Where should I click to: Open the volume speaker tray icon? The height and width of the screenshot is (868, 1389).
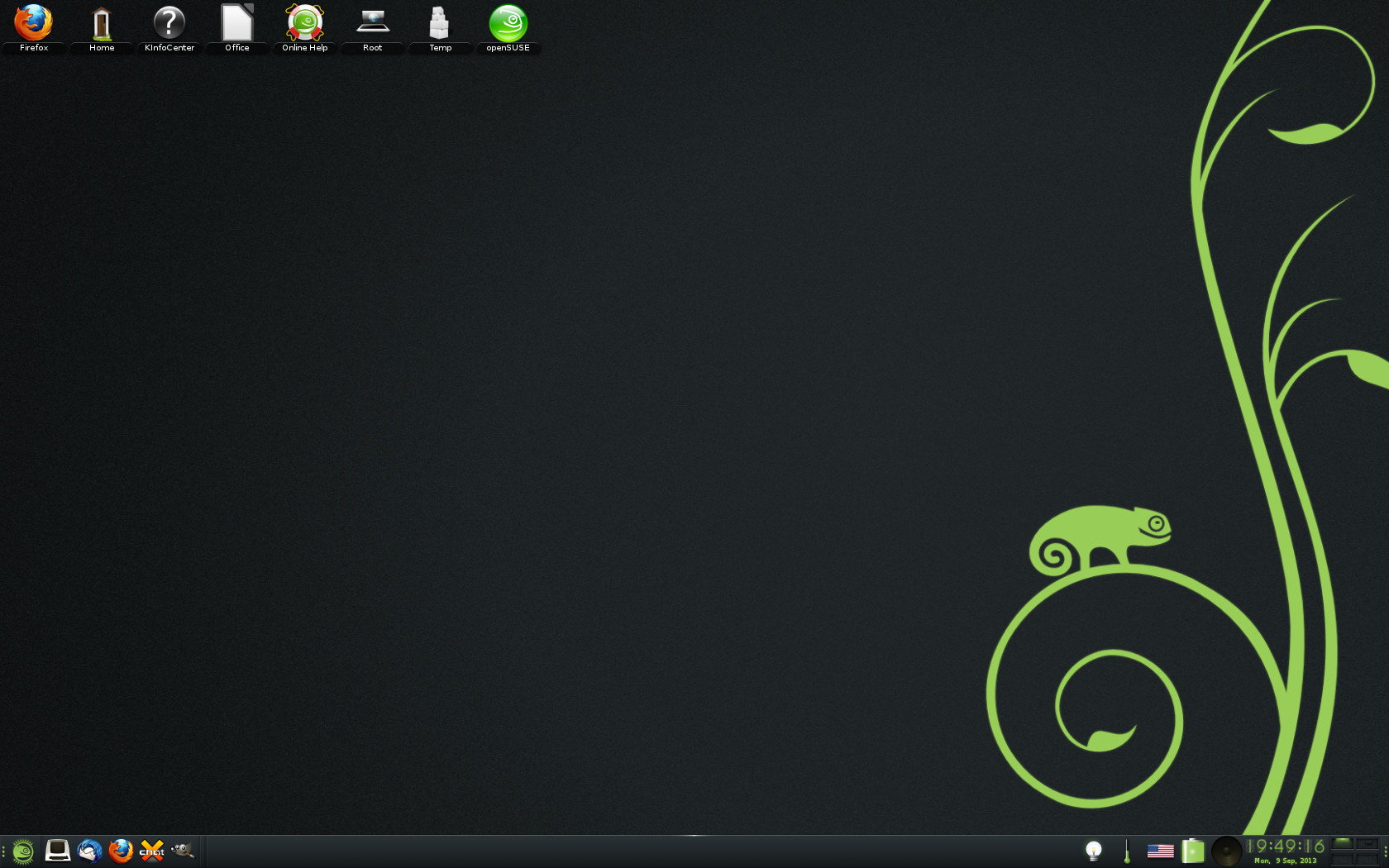click(x=1226, y=851)
